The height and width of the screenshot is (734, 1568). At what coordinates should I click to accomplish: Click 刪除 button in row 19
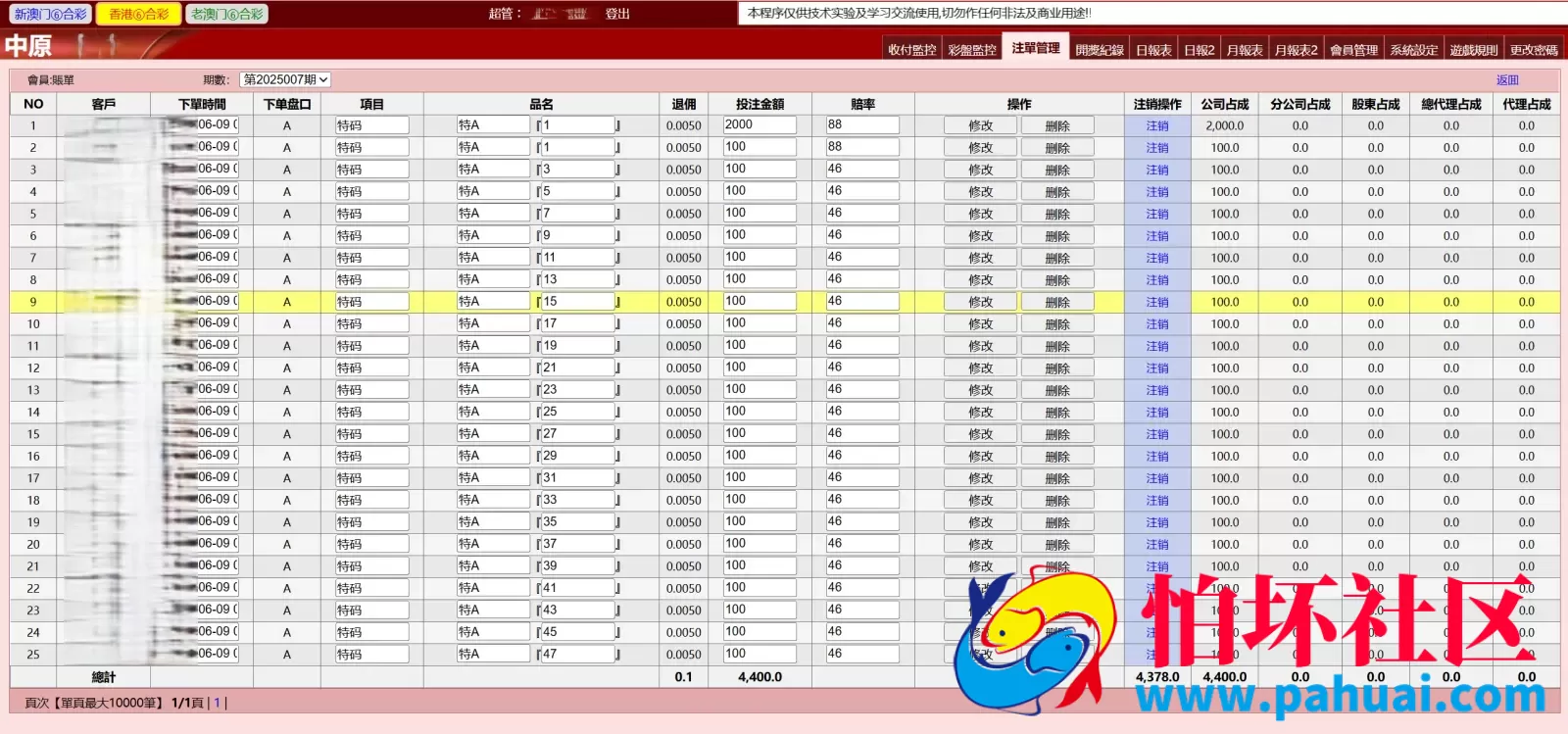[1057, 522]
